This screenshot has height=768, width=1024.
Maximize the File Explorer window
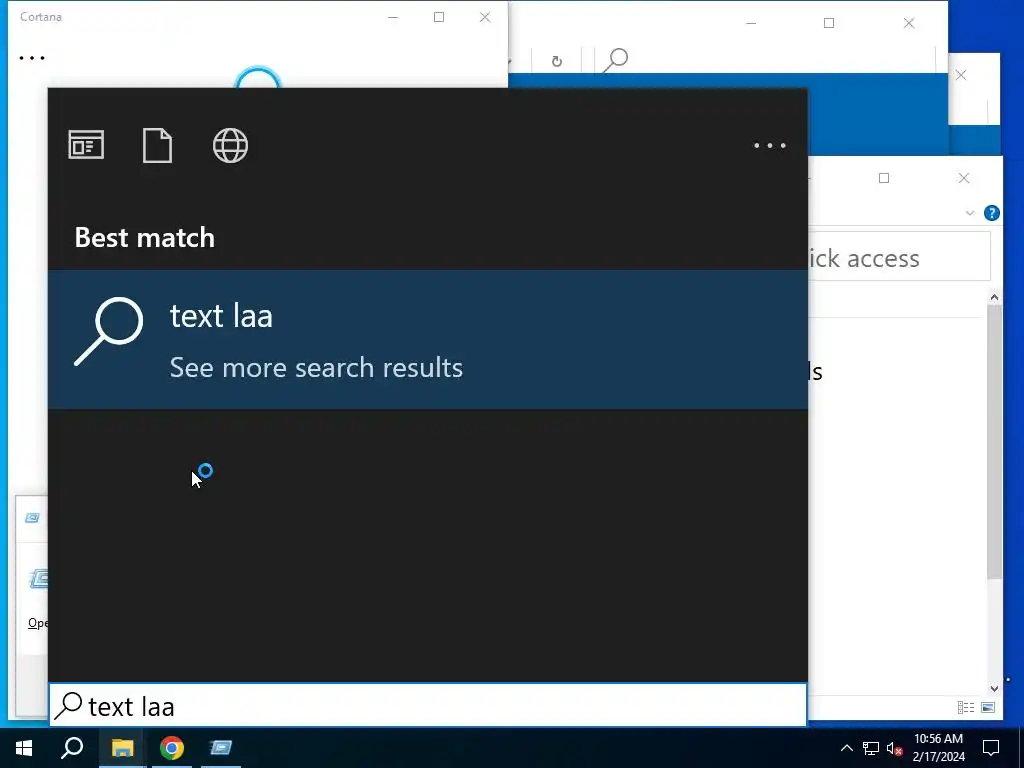884,178
